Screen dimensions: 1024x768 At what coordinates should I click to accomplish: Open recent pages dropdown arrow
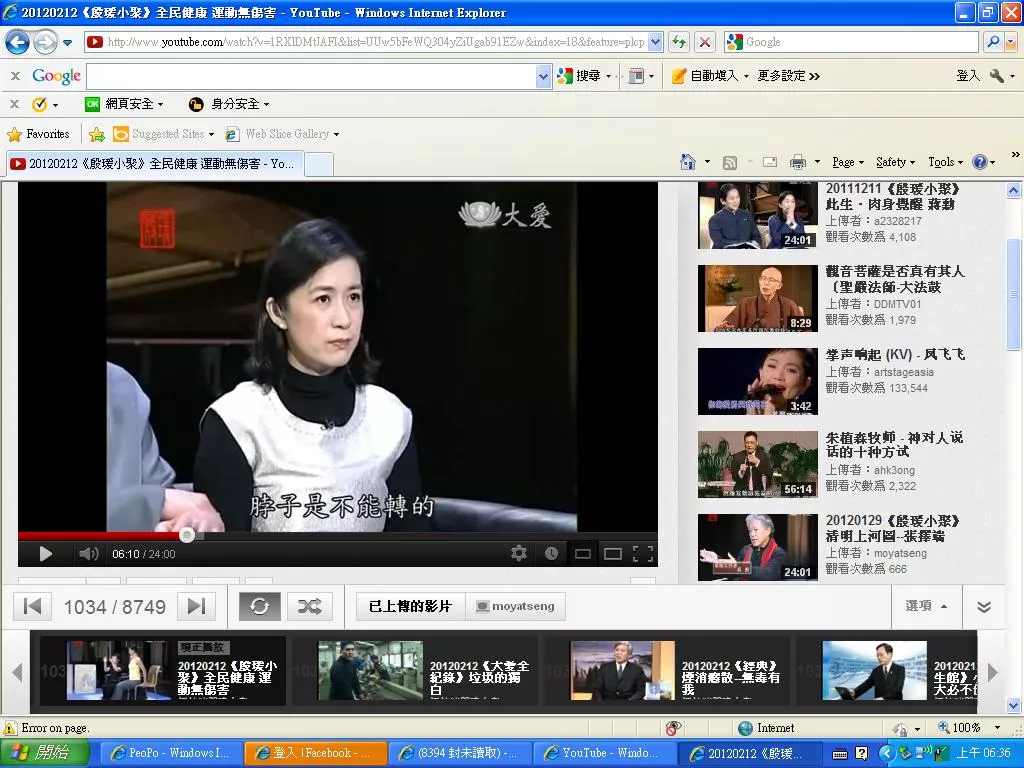(67, 43)
